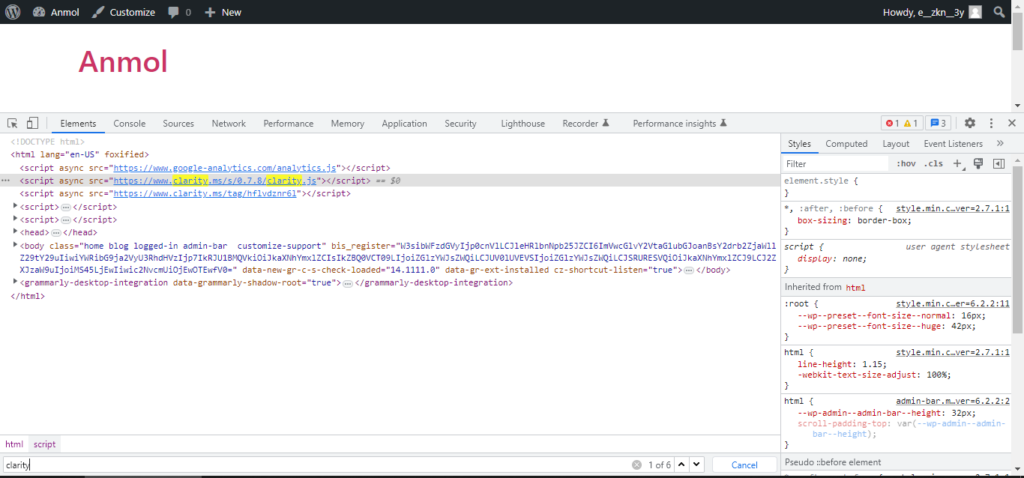Toggle the device toolbar icon
This screenshot has height=478, width=1024.
coord(33,123)
